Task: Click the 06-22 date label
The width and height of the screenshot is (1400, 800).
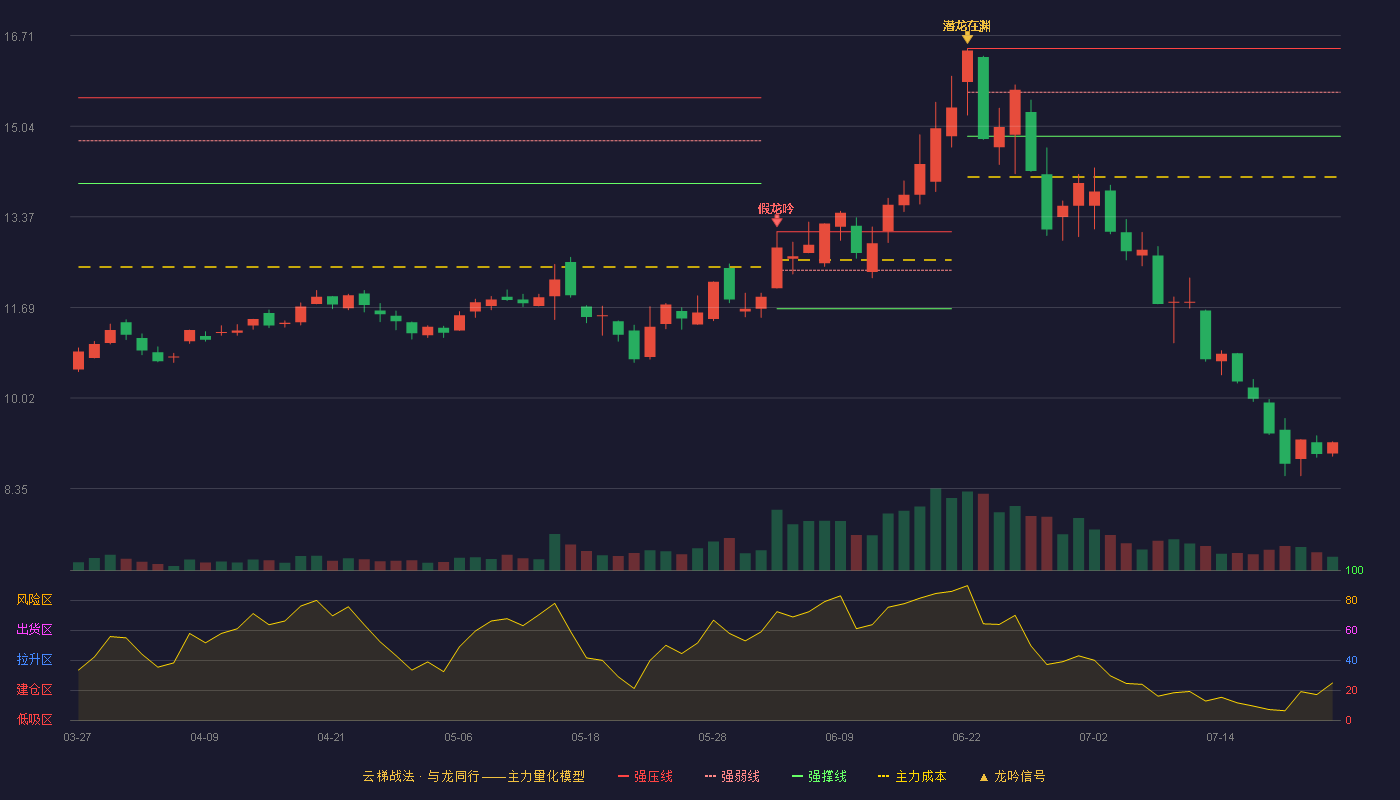Action: click(966, 737)
